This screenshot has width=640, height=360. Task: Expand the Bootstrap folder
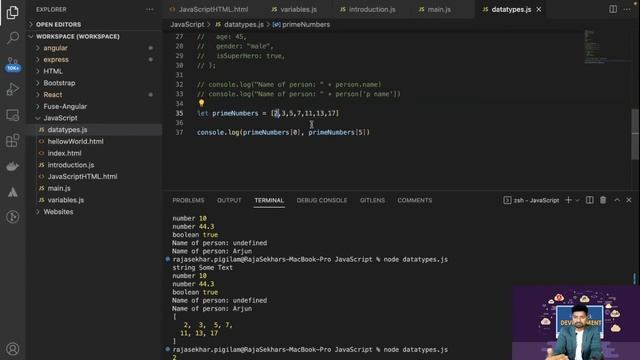click(x=59, y=83)
